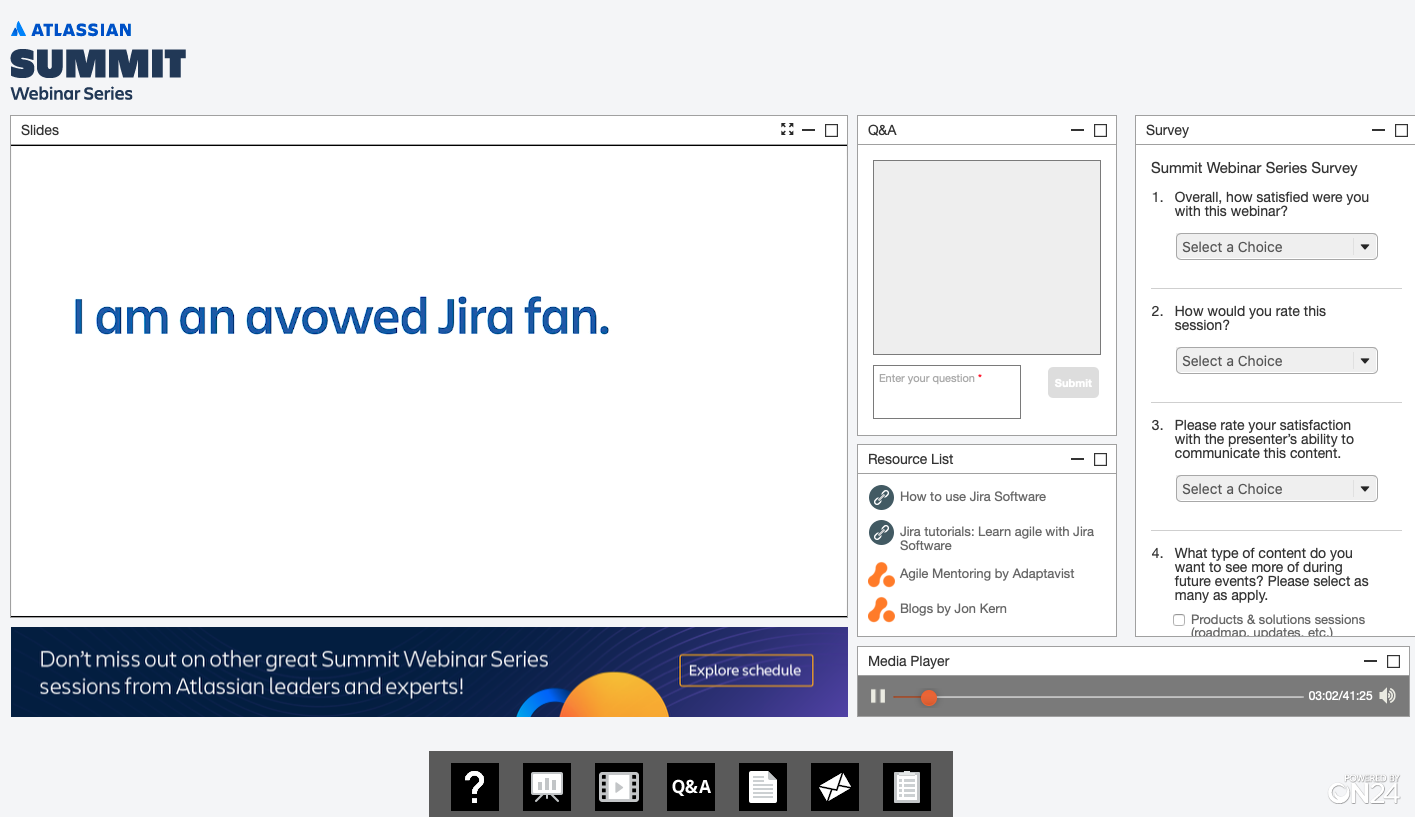The width and height of the screenshot is (1415, 817).
Task: Click the Adaptavist icon beside Blogs by Jon Kern
Action: coord(881,609)
